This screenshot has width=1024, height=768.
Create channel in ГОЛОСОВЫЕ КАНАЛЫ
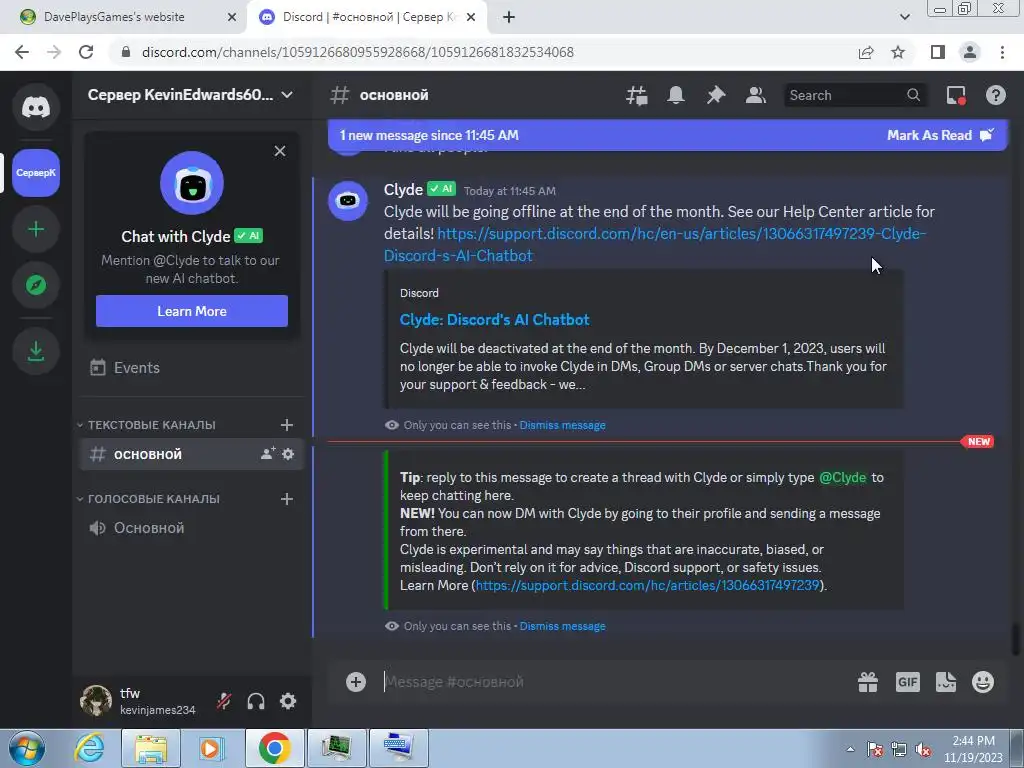(287, 499)
